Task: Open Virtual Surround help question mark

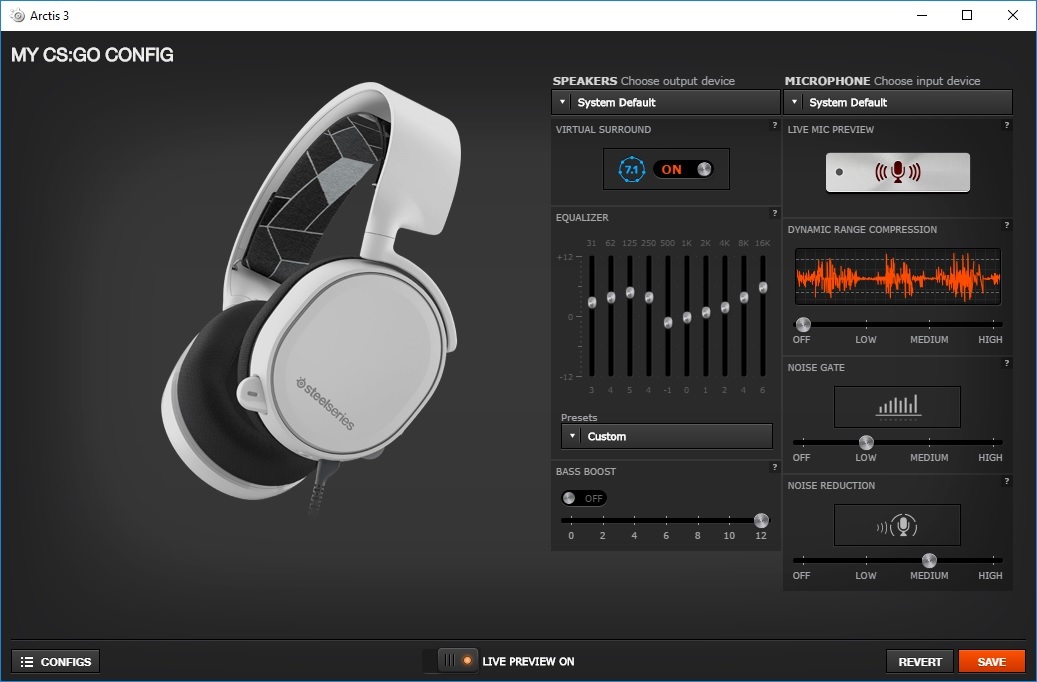Action: coord(774,125)
